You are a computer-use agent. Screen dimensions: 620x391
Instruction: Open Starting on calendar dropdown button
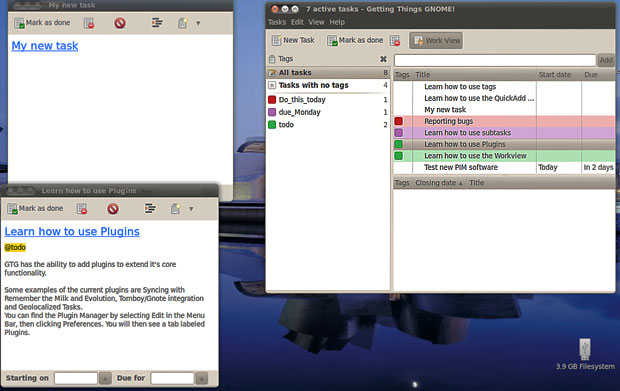click(105, 378)
